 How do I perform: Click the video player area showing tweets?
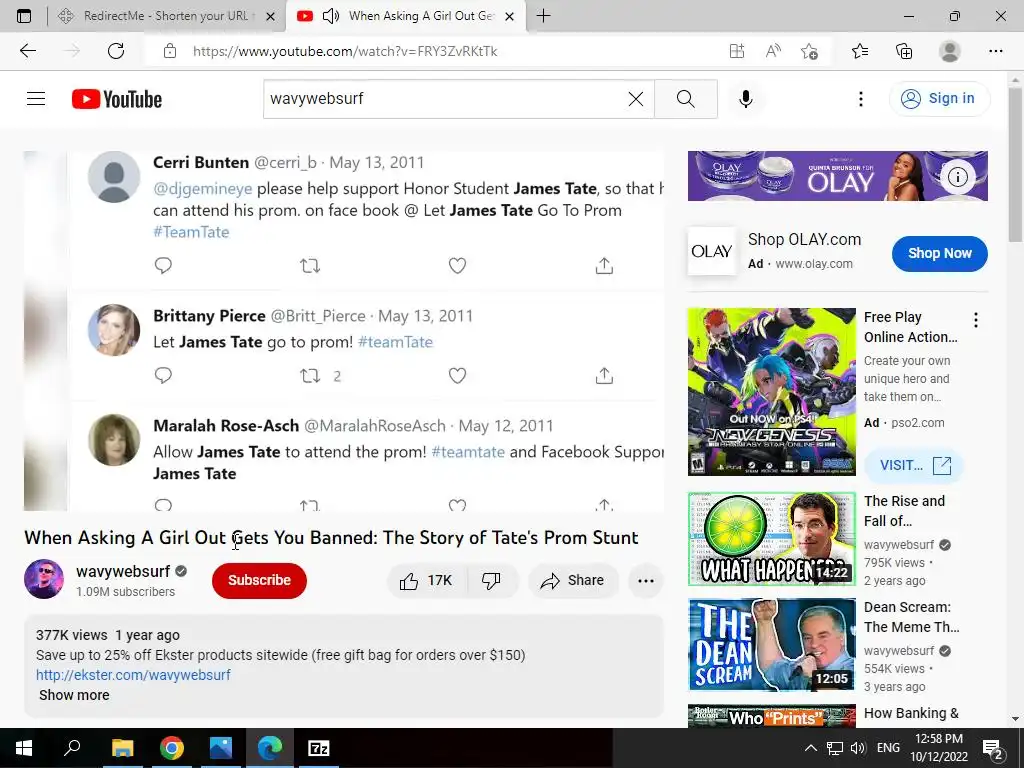point(344,330)
